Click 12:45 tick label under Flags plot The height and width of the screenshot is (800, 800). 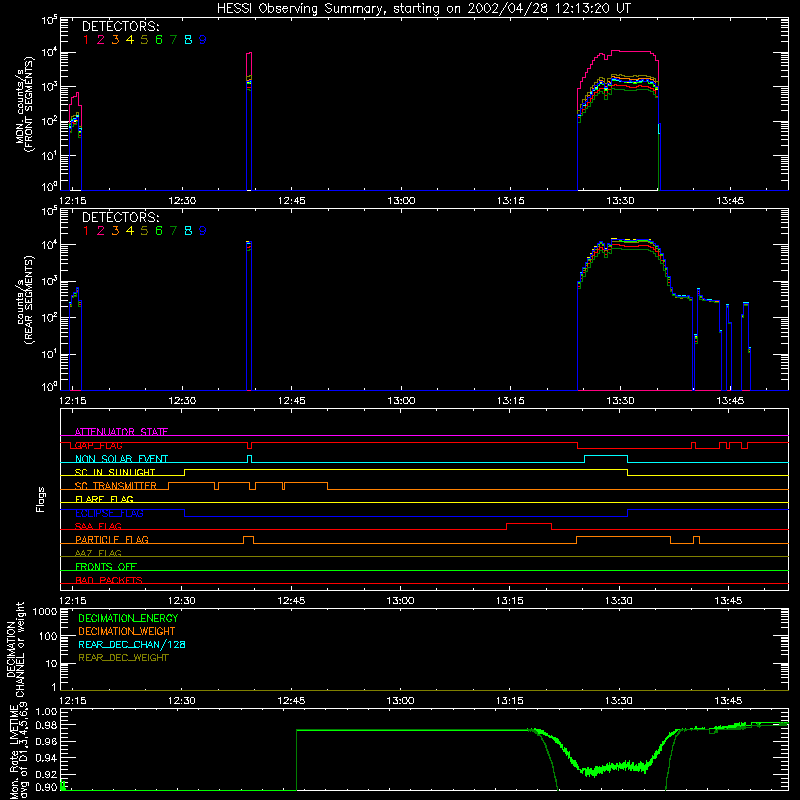pyautogui.click(x=291, y=601)
